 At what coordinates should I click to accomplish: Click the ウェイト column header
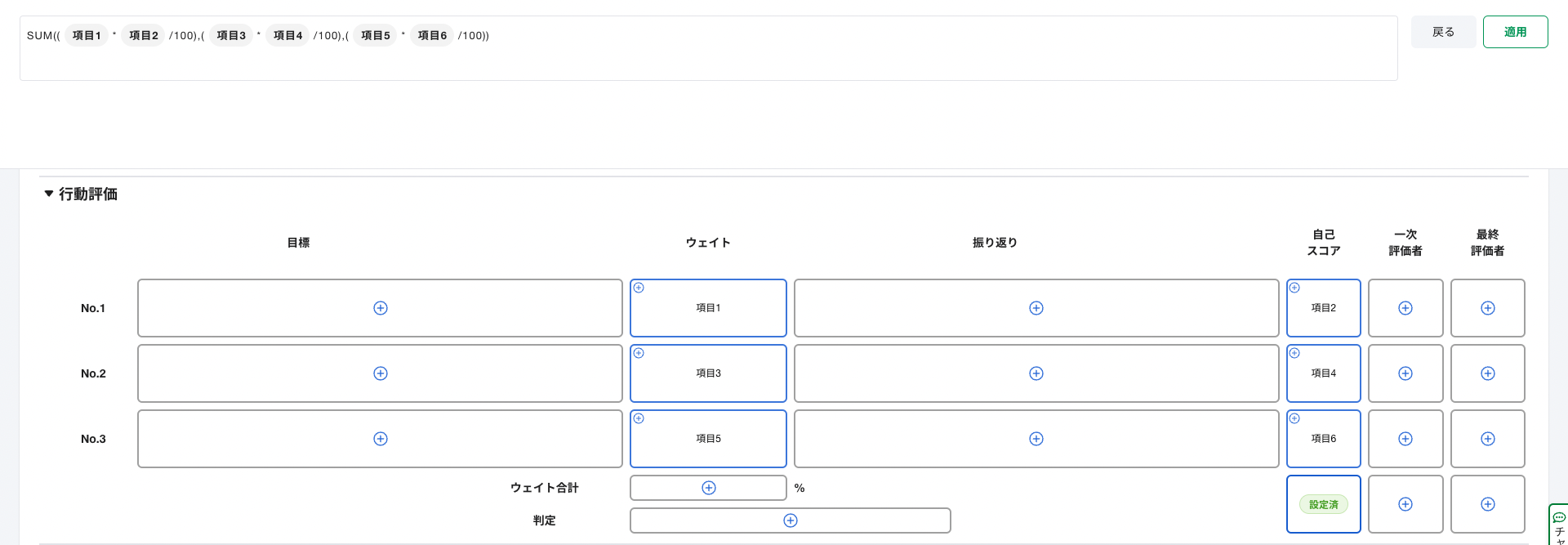pos(708,243)
